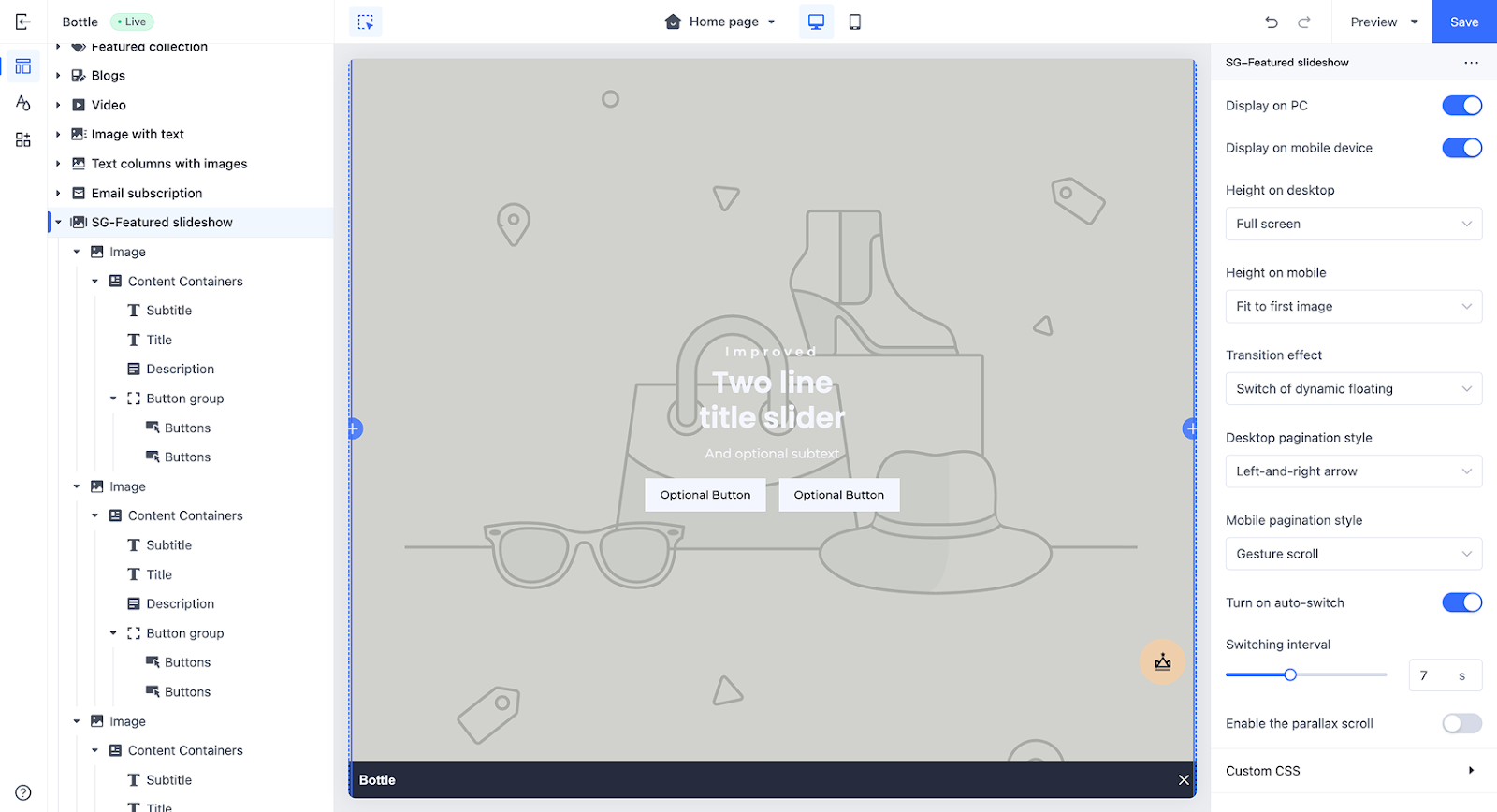Click the Bottle store name in header
The width and height of the screenshot is (1497, 812).
80,22
